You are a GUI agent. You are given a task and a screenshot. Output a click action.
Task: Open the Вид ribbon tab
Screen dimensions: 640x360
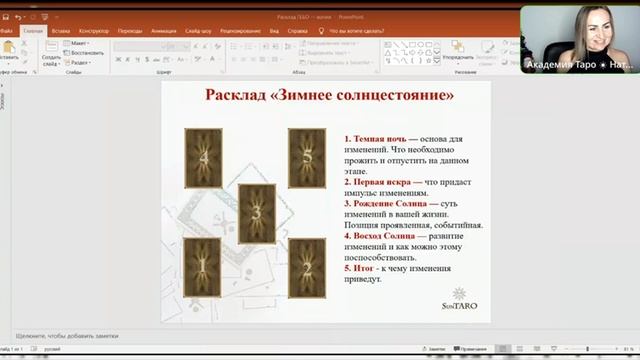274,31
